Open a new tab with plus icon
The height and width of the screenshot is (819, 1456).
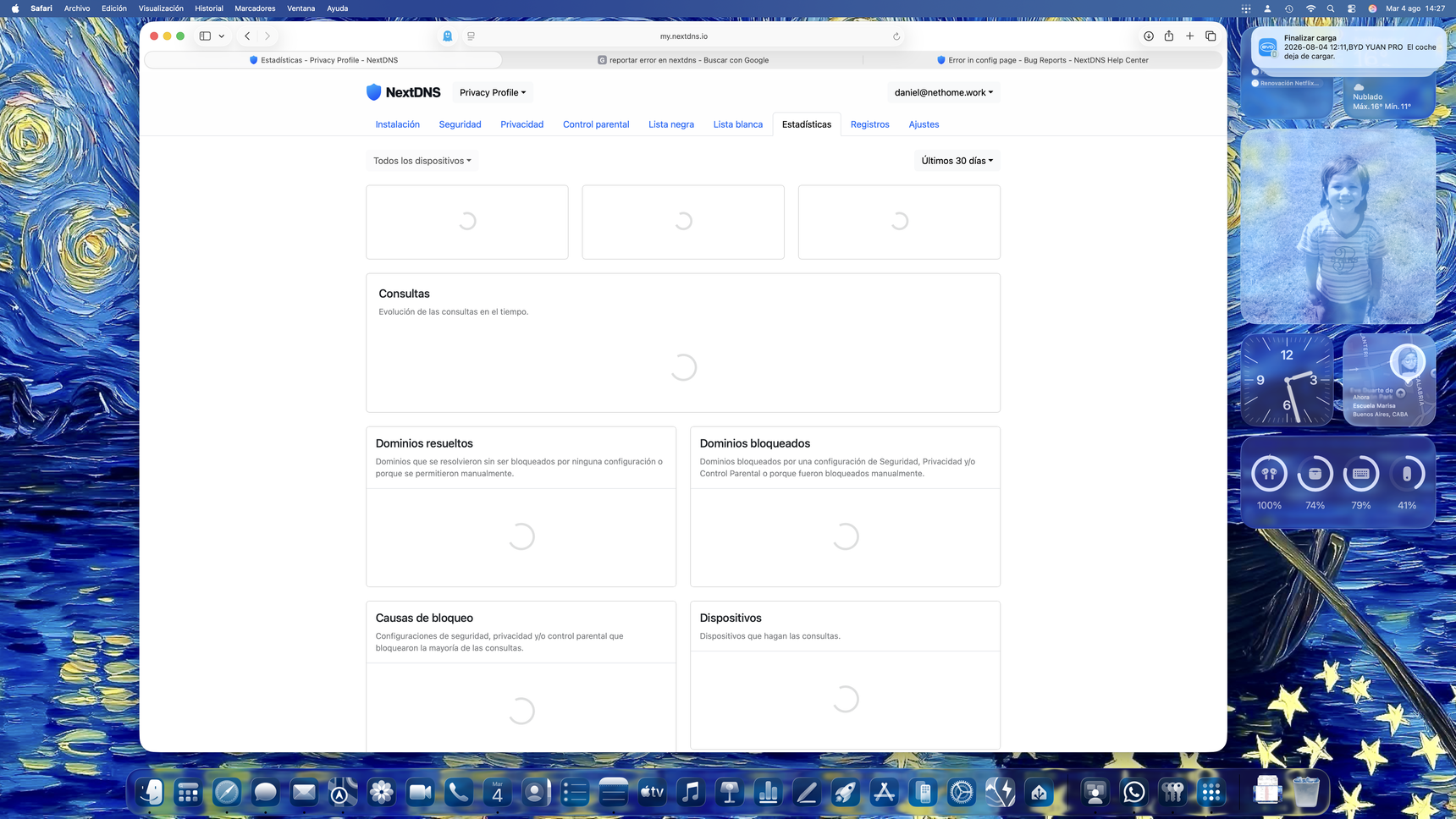click(1190, 36)
